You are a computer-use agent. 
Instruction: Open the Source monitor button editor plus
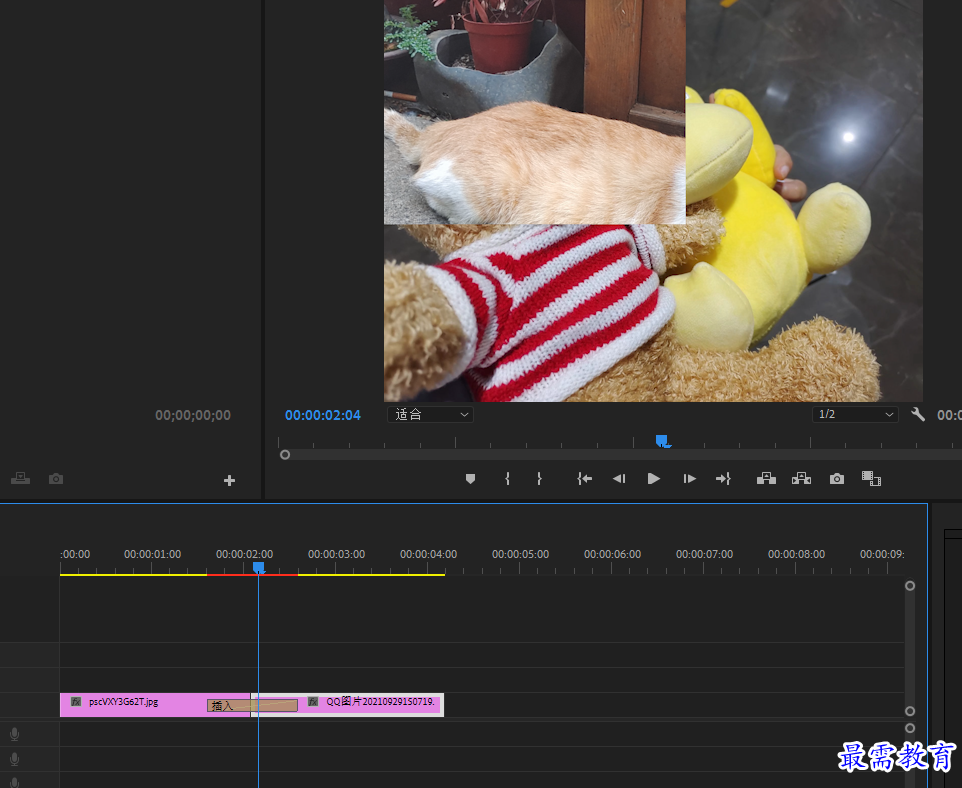pos(229,481)
